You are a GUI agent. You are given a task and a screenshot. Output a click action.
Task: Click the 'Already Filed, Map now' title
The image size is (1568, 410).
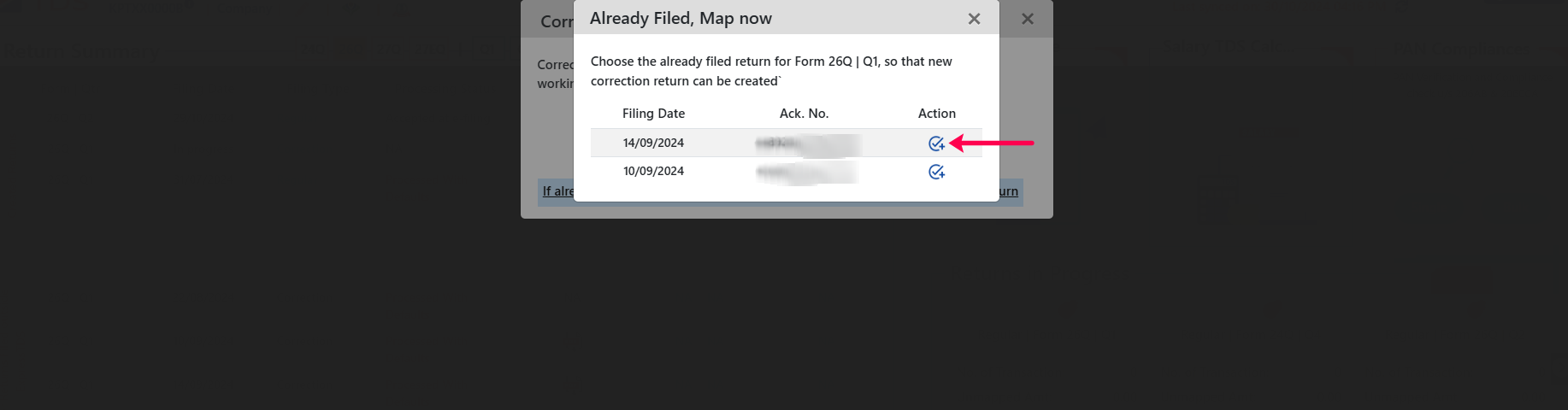[x=681, y=19]
